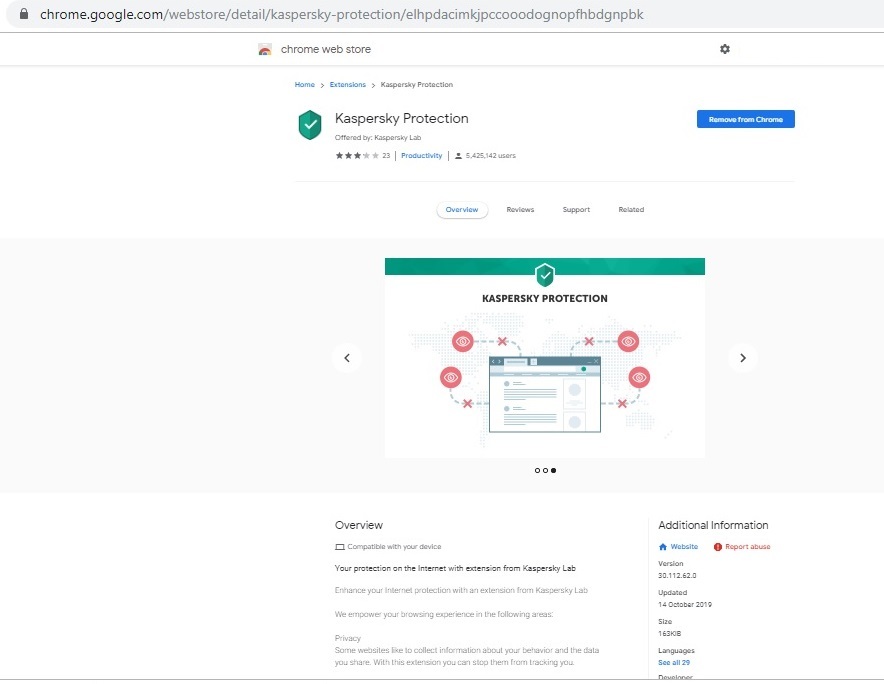This screenshot has width=884, height=684.
Task: Click the Kaspersky Protection breadcrumb text
Action: click(x=417, y=85)
